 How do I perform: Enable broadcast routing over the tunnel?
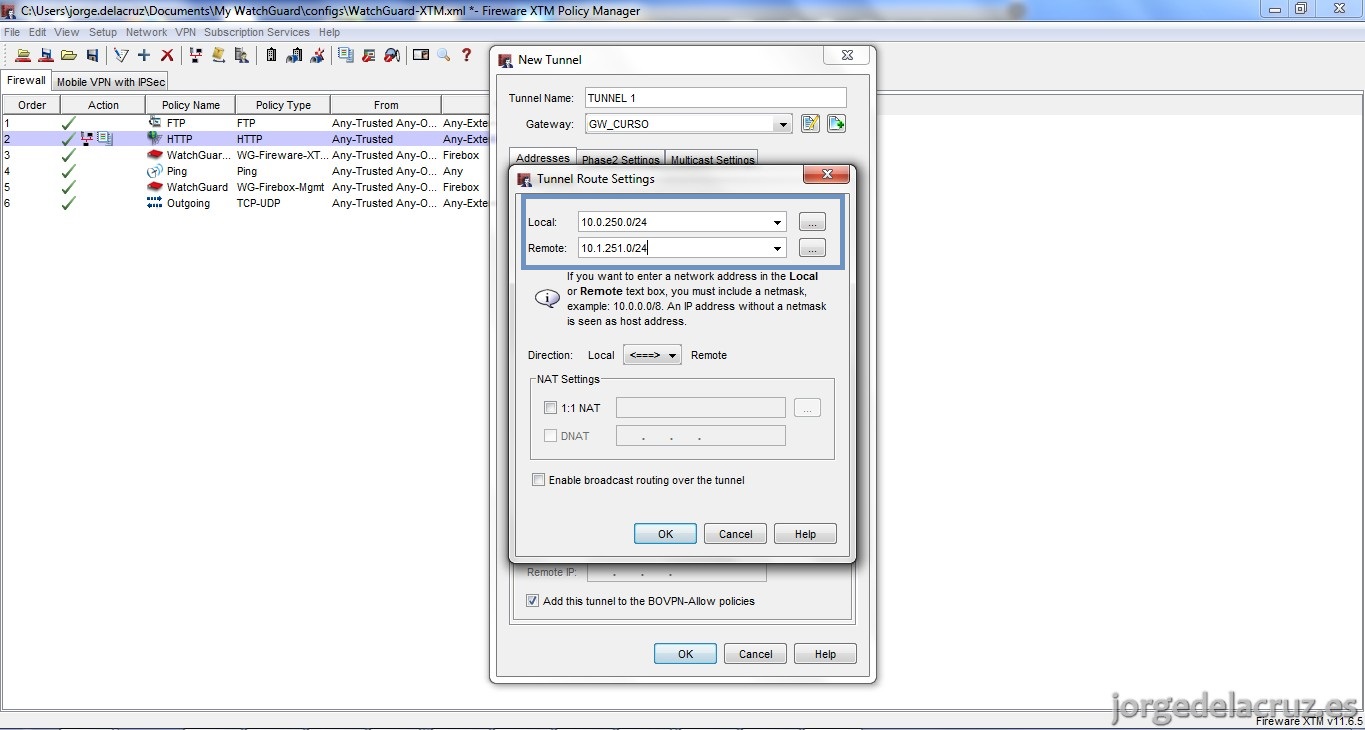[x=539, y=480]
